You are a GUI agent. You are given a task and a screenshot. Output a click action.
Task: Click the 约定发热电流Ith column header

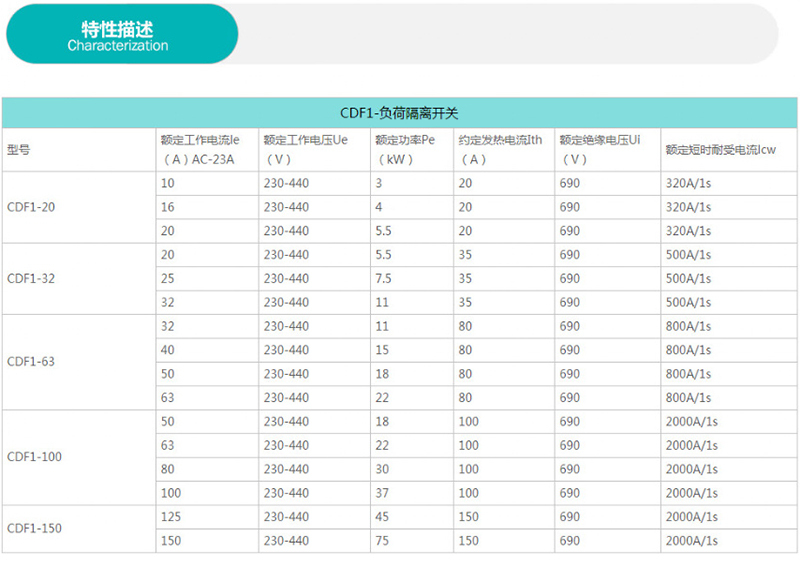point(504,150)
